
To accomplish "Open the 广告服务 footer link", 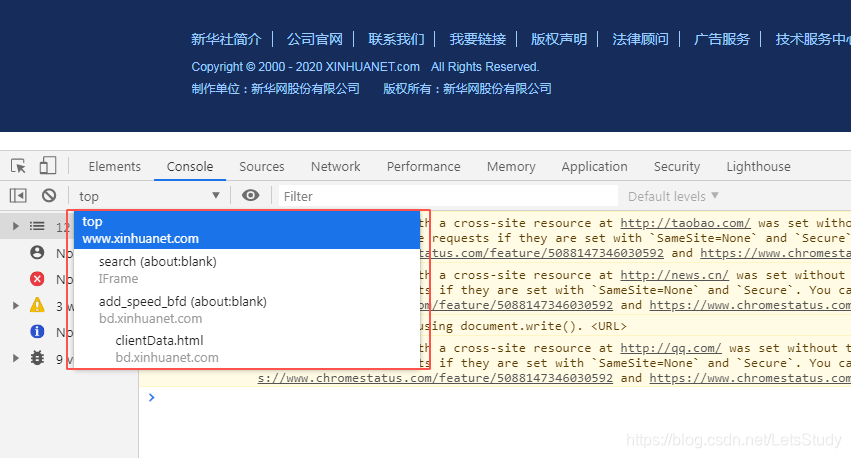I will (x=722, y=39).
